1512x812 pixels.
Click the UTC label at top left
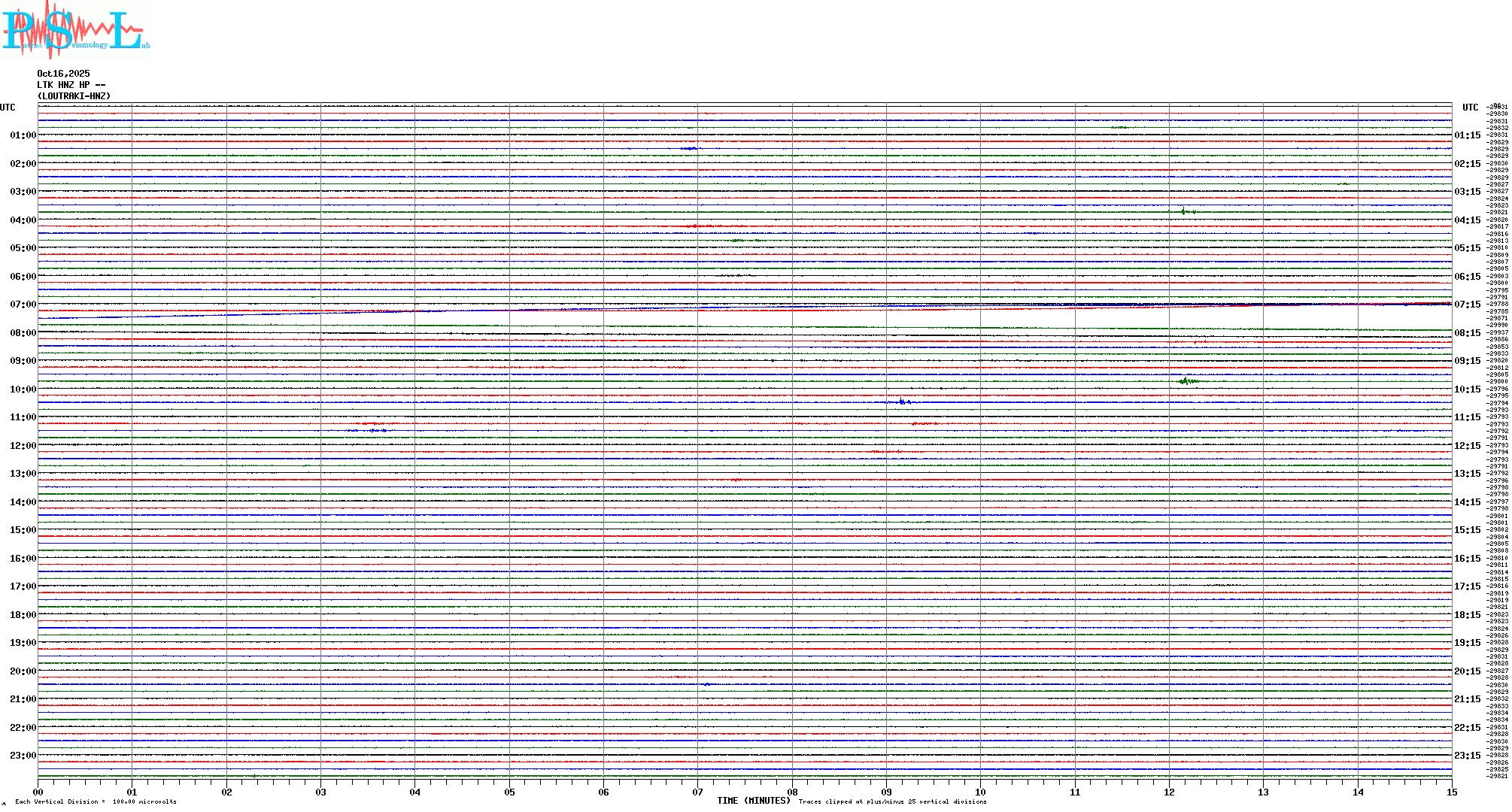(8, 108)
